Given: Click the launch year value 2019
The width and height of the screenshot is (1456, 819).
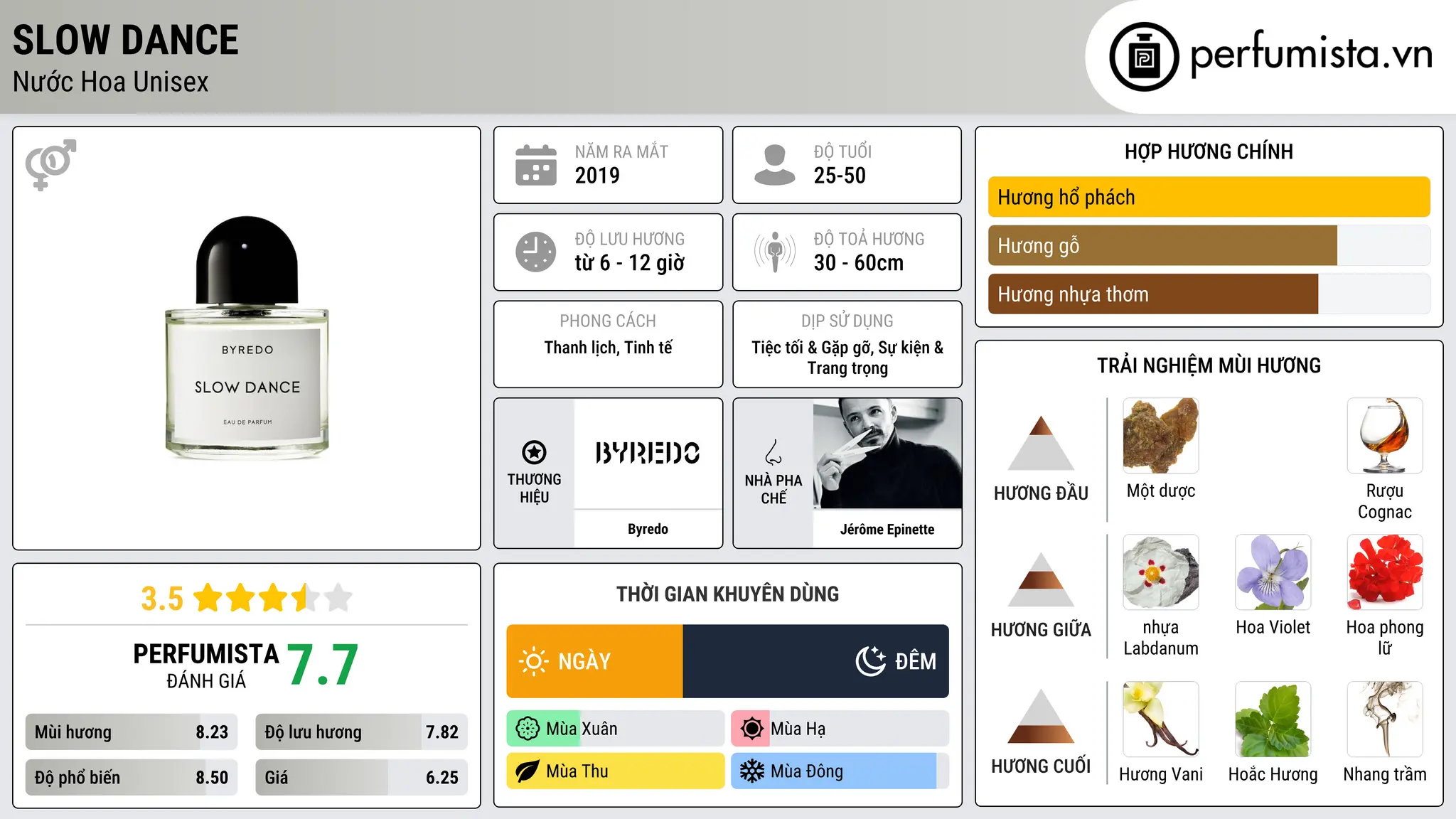Looking at the screenshot, I should (597, 176).
